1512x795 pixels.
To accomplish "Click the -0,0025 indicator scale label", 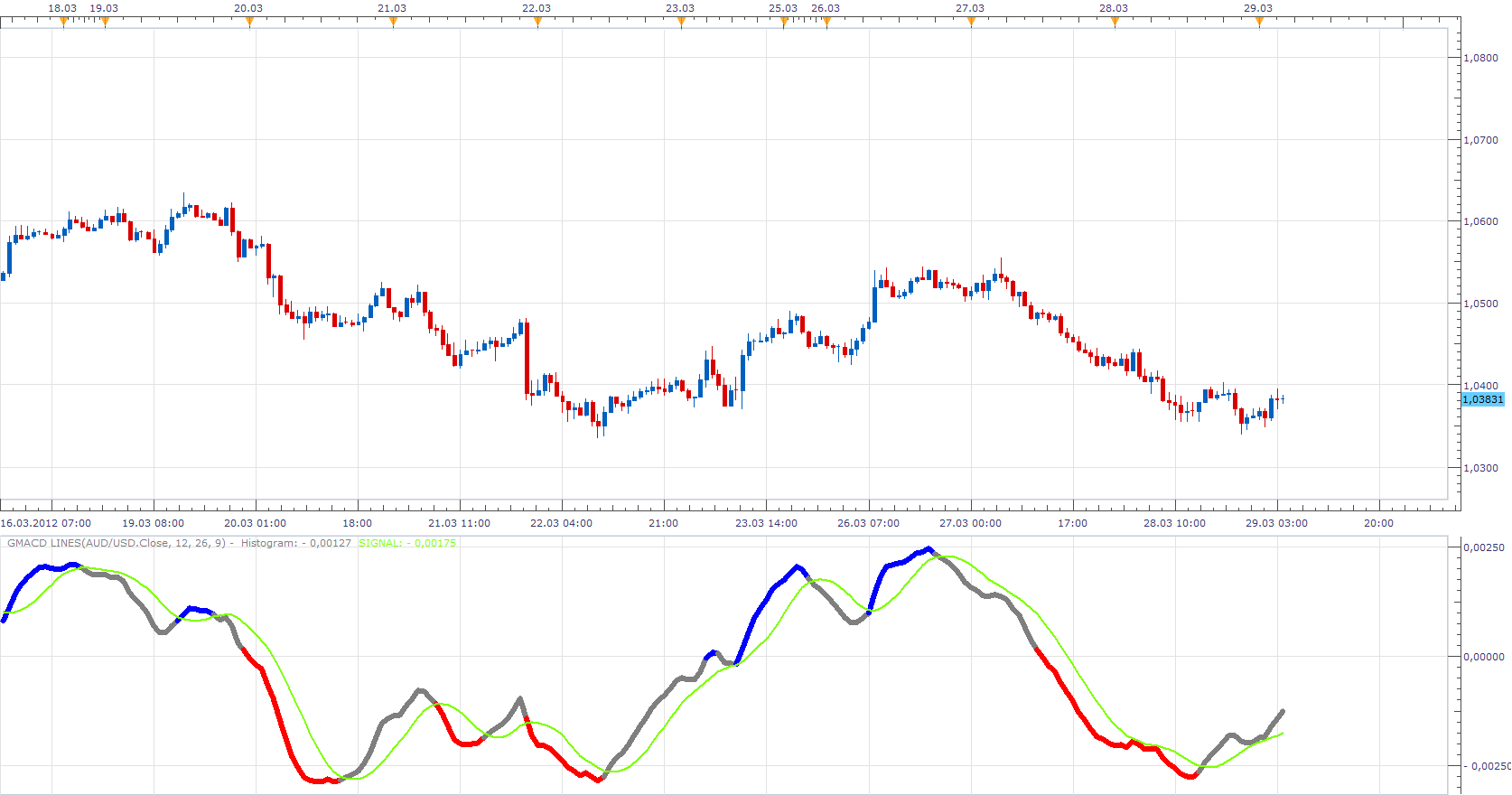I will [x=1488, y=766].
